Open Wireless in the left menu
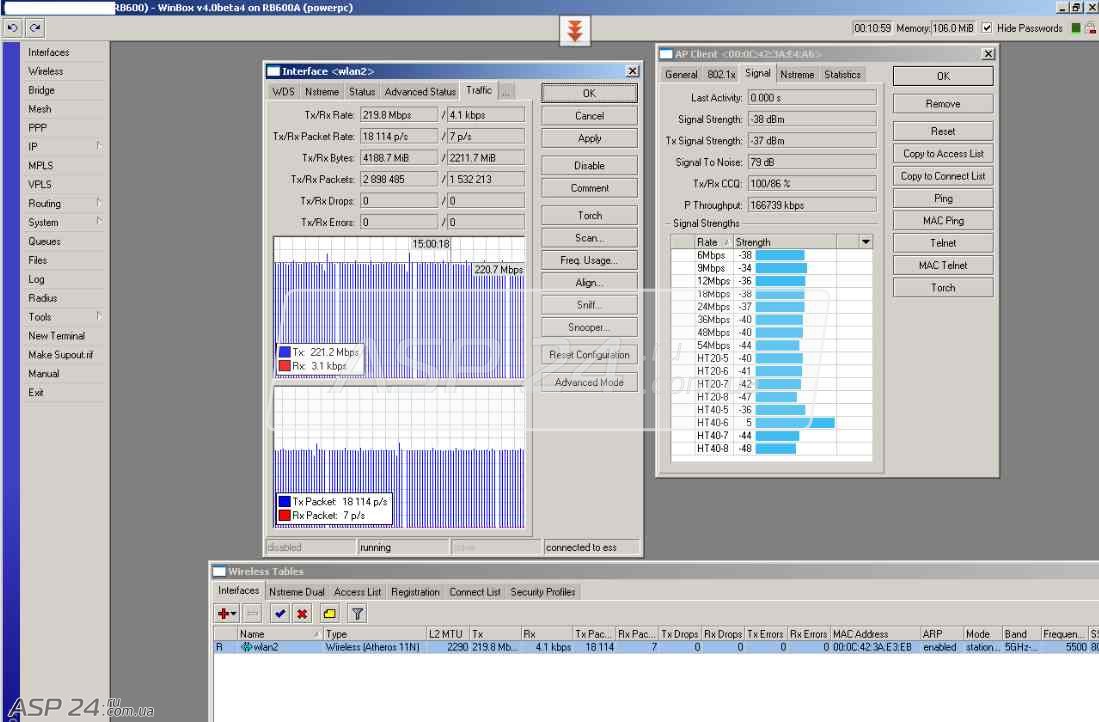 (46, 71)
